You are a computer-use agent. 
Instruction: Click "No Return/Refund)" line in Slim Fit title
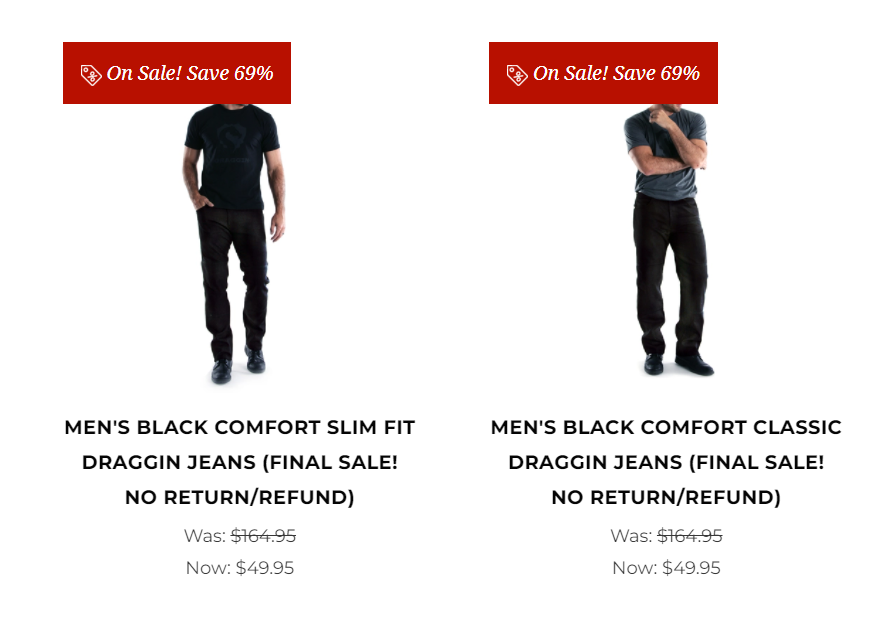tap(239, 498)
